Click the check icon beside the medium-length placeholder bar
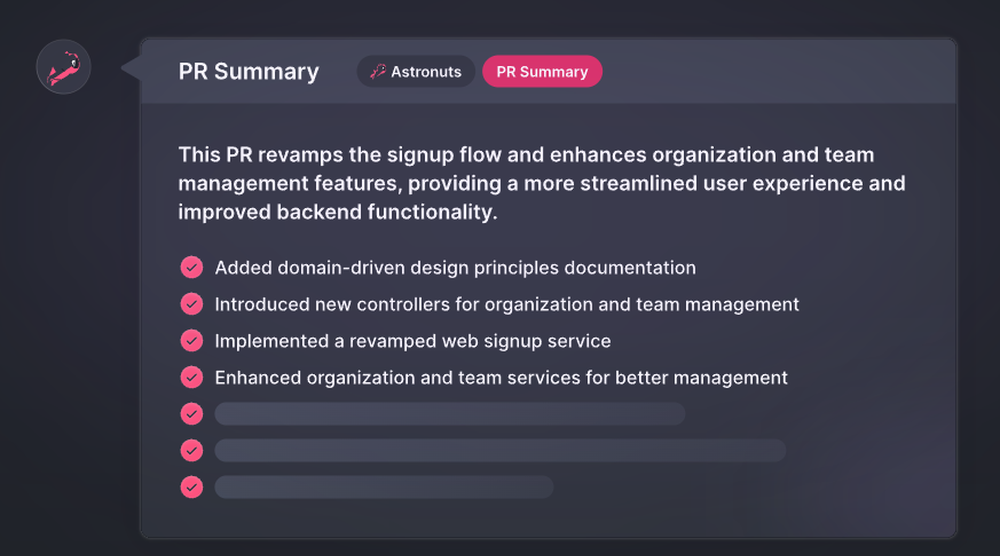 point(191,414)
